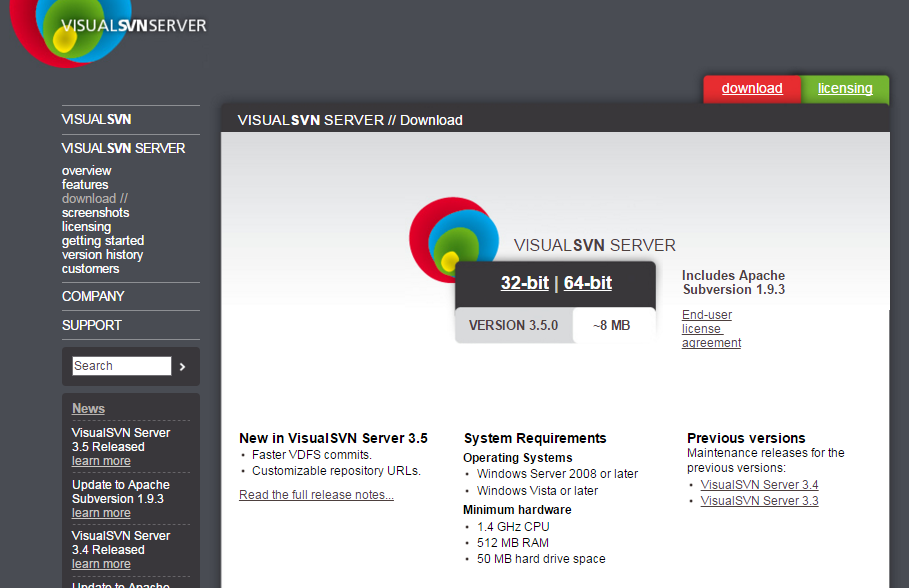The height and width of the screenshot is (588, 909).
Task: Open the red download tab
Action: (752, 88)
